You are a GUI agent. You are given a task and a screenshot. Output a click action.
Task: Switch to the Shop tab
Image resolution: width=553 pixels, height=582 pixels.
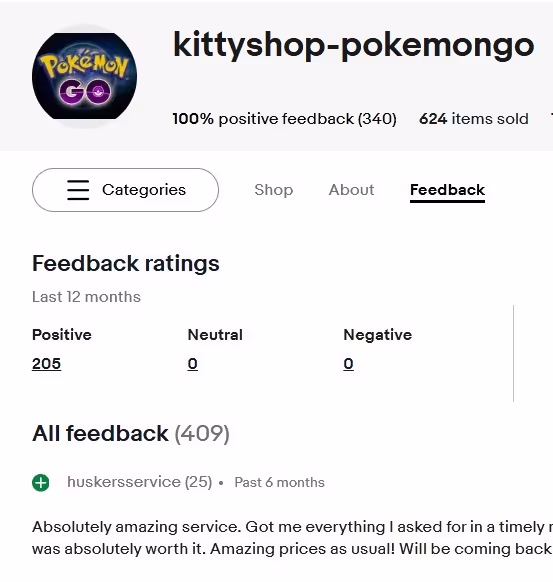point(274,190)
